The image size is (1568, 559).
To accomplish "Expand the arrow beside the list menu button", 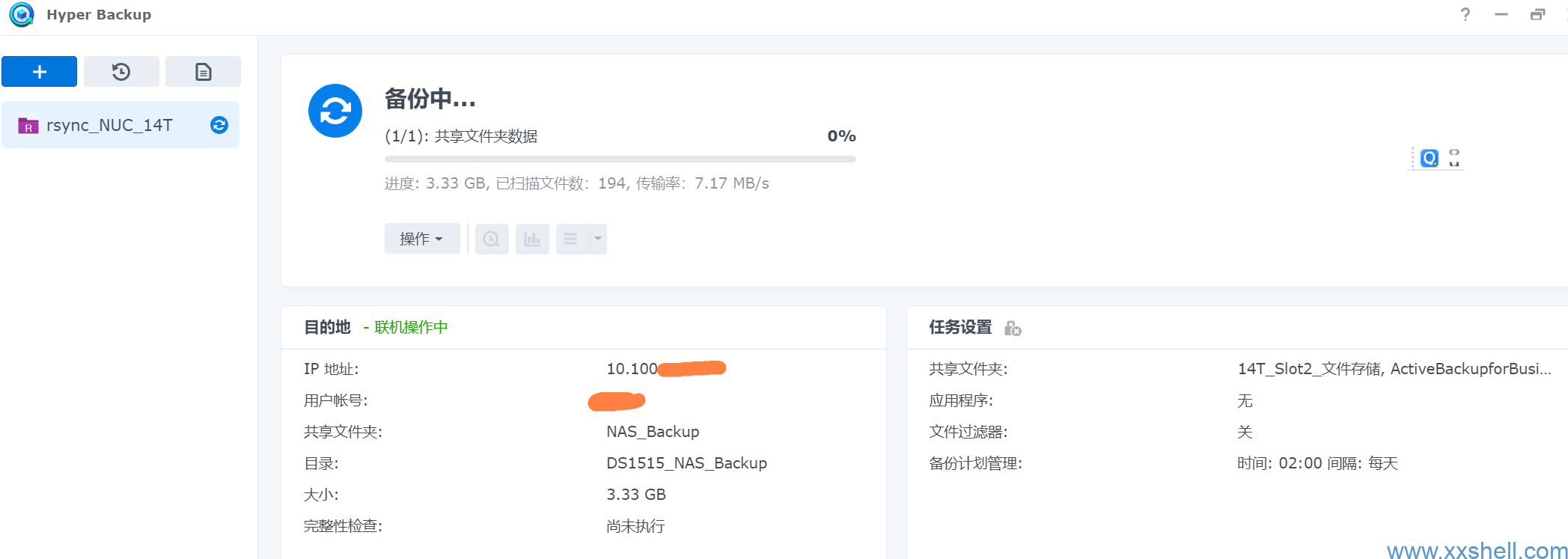I will 598,239.
